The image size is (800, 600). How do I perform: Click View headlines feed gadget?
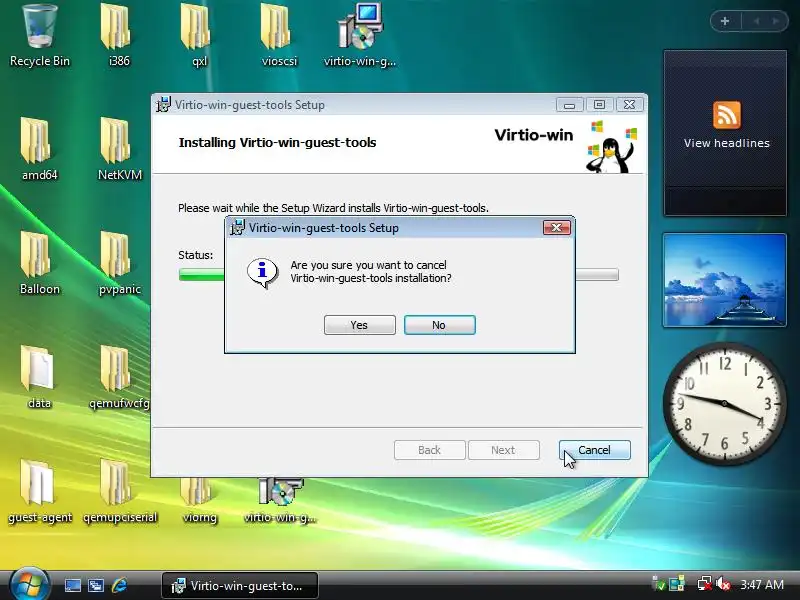[726, 133]
